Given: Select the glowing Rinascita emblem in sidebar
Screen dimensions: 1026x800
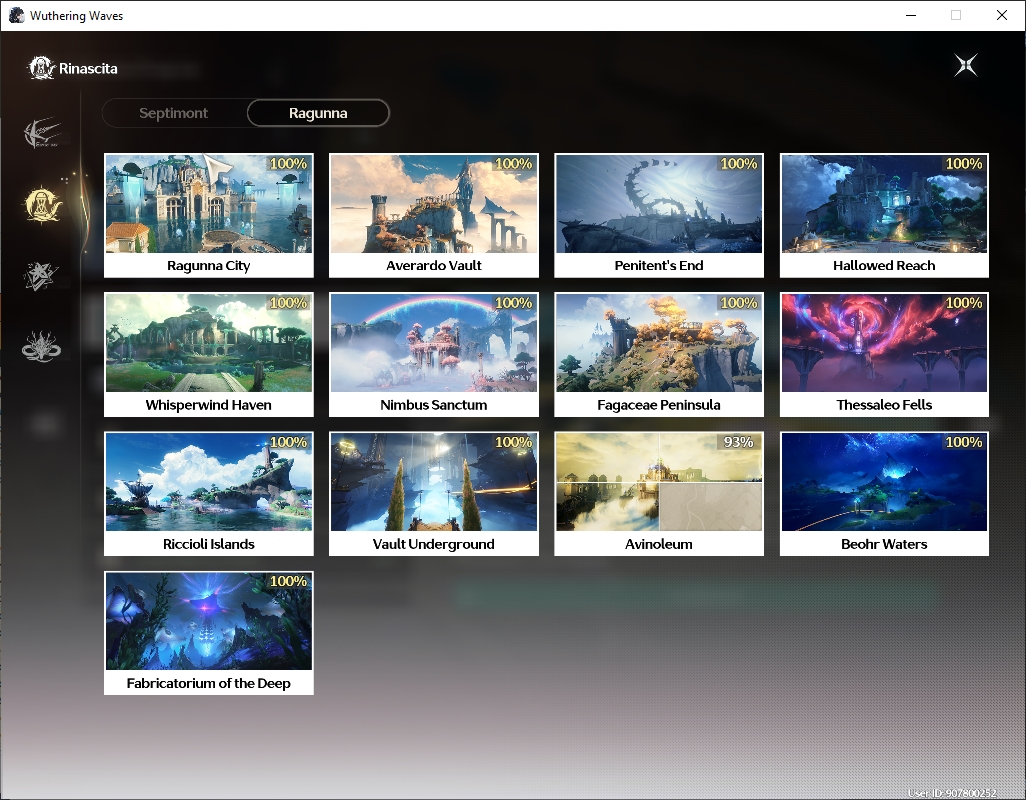Looking at the screenshot, I should tap(43, 204).
